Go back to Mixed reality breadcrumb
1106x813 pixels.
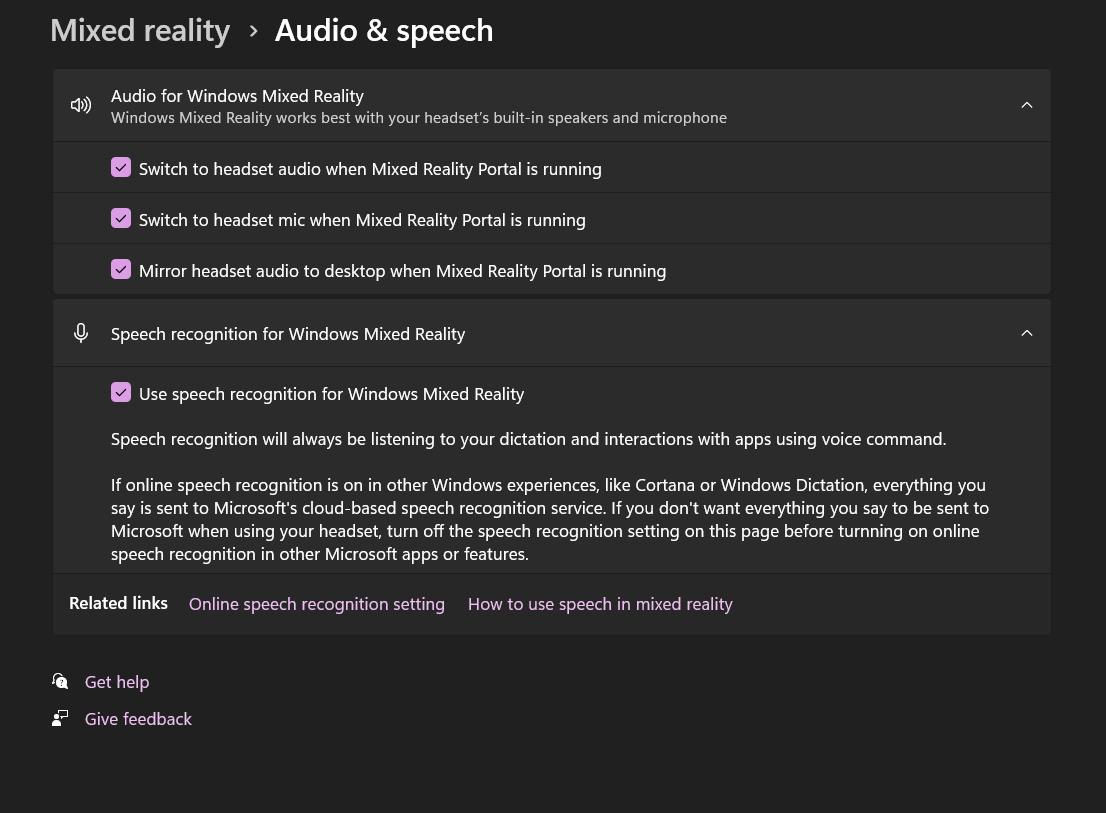click(140, 31)
